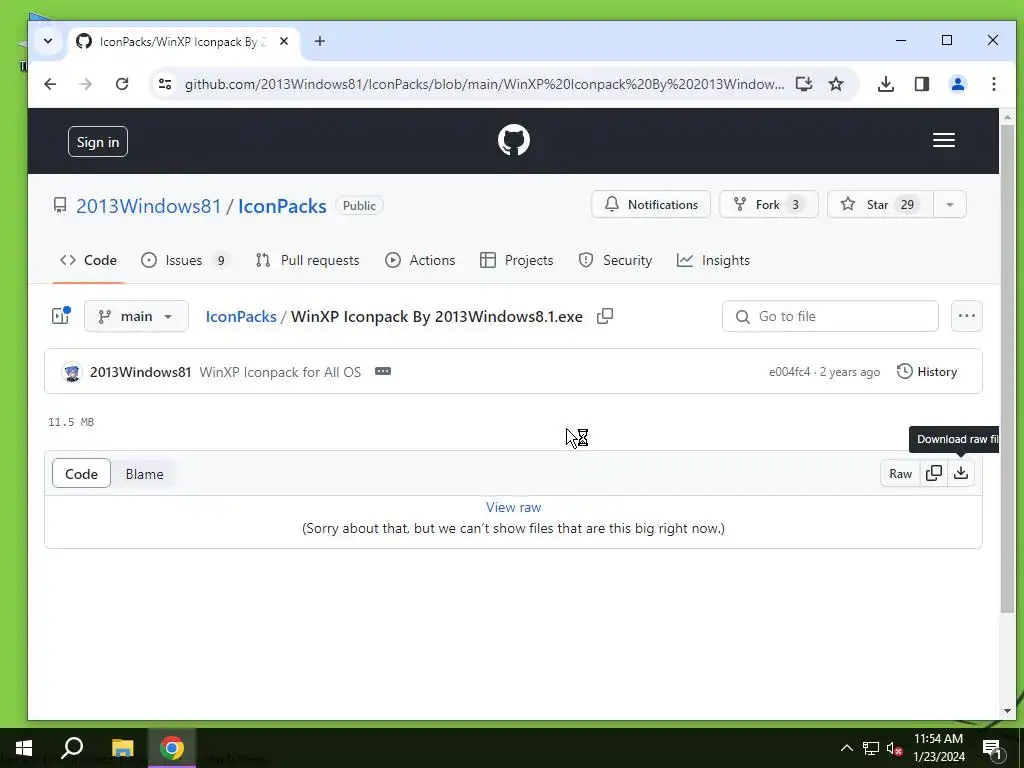
Task: Open the Projects tab
Action: [x=517, y=260]
